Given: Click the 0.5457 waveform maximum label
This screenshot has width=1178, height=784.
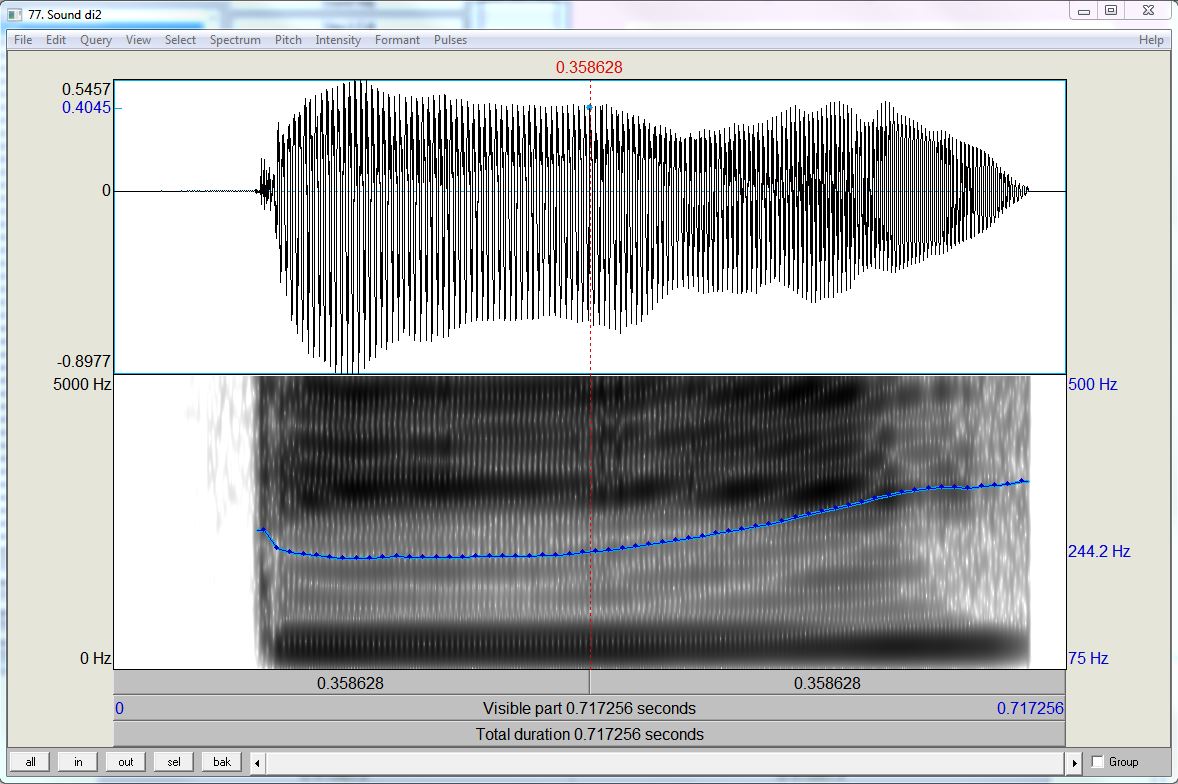Looking at the screenshot, I should click(x=86, y=89).
